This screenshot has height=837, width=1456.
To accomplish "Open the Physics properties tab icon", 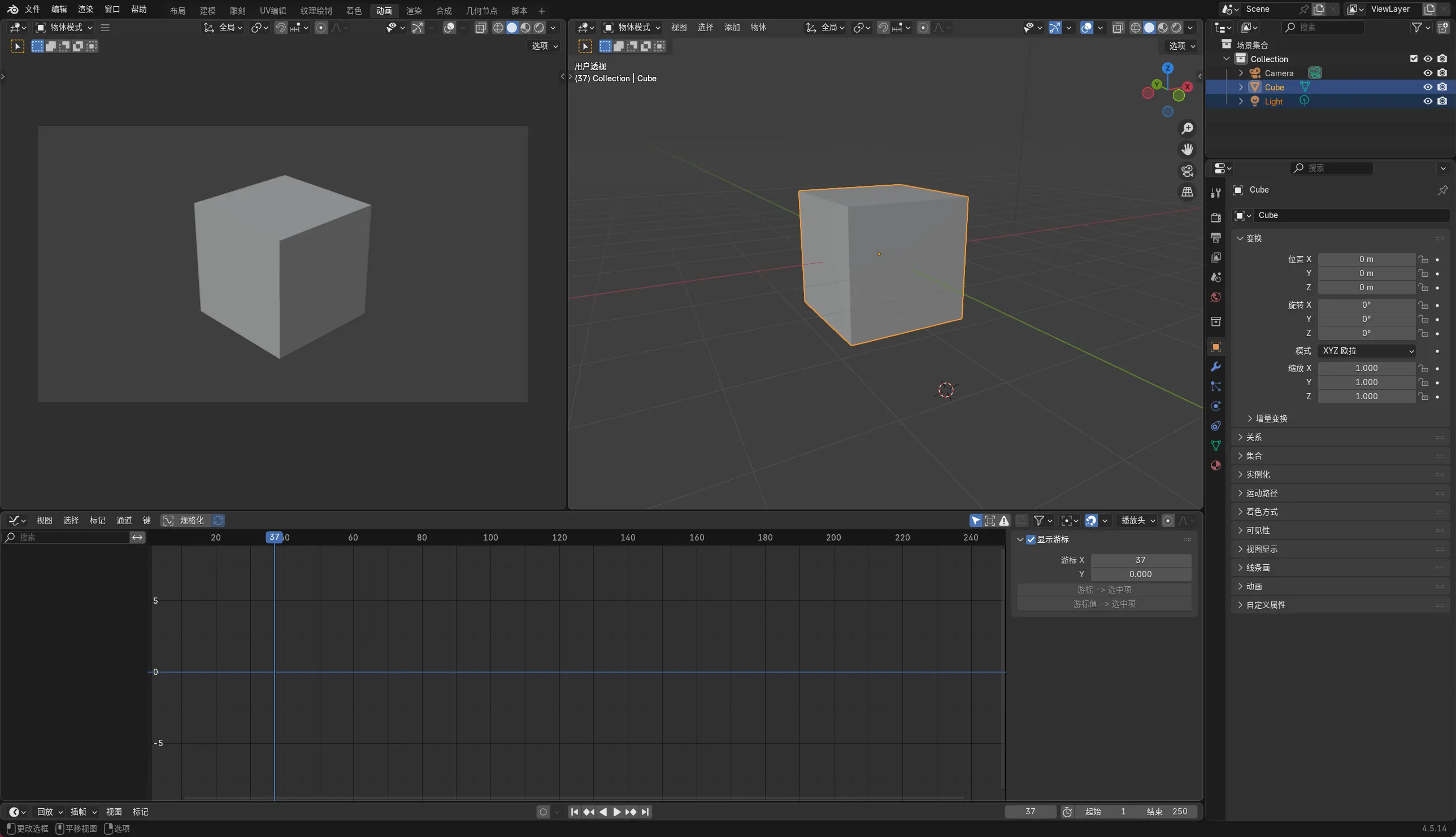I will pyautogui.click(x=1216, y=407).
